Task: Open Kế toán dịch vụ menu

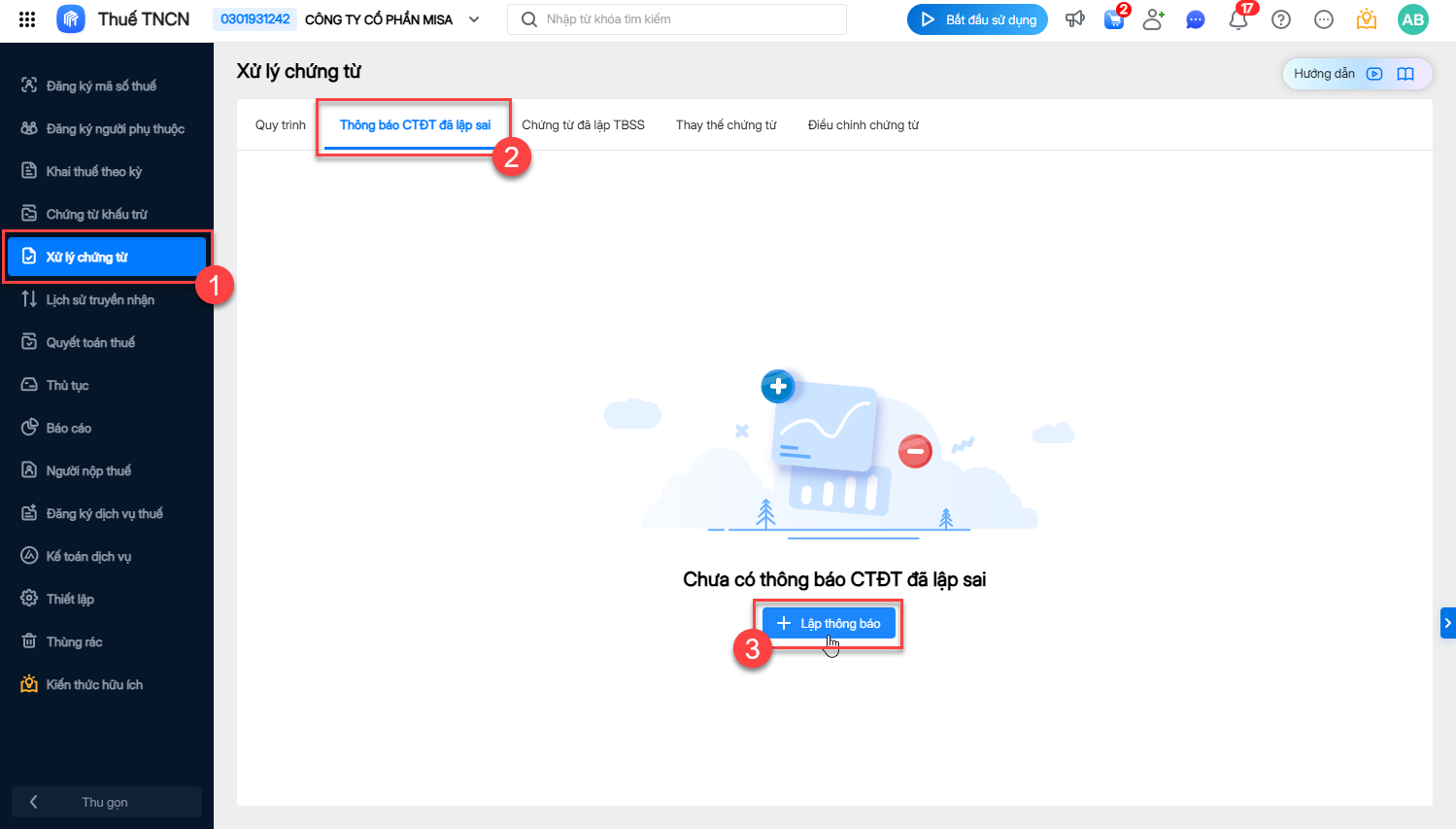Action: (x=107, y=556)
